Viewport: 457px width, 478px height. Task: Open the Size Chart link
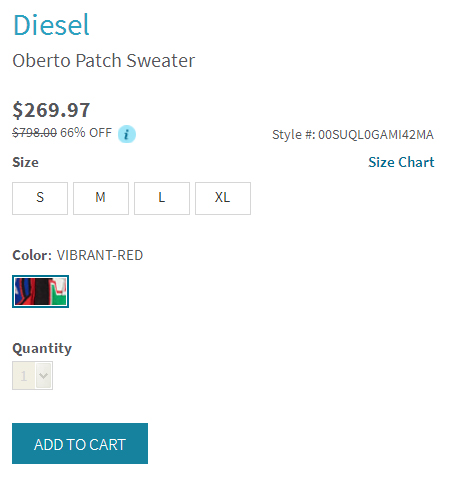[401, 162]
